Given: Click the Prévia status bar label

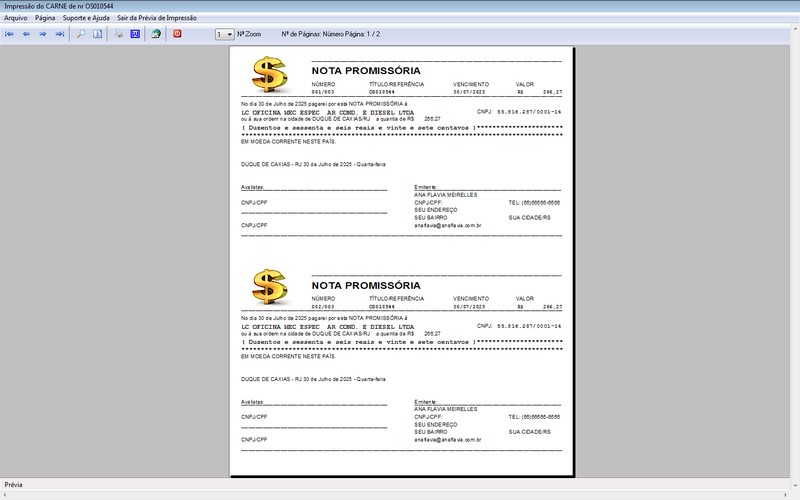Looking at the screenshot, I should point(13,485).
